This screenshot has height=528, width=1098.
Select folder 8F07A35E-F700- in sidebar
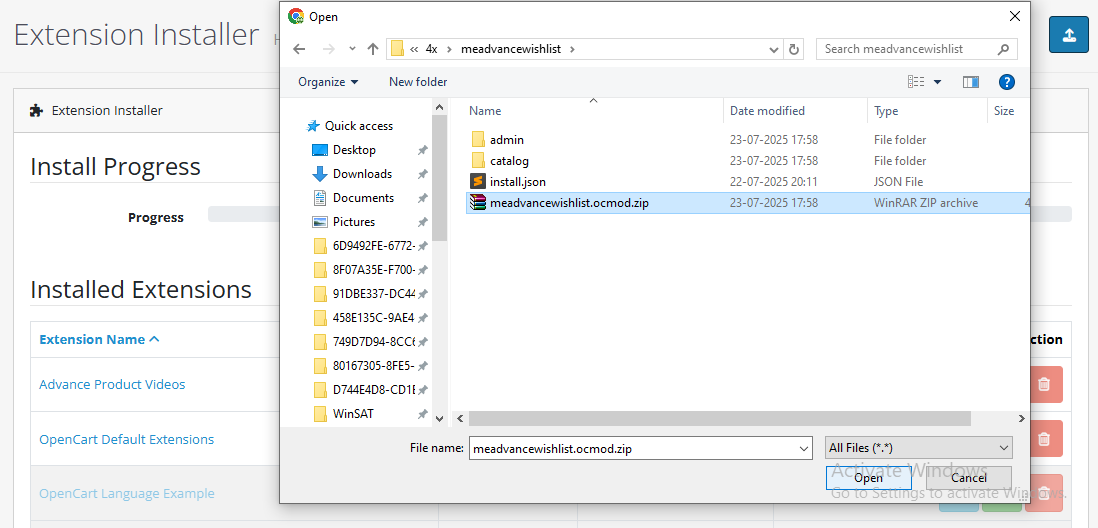pyautogui.click(x=374, y=270)
